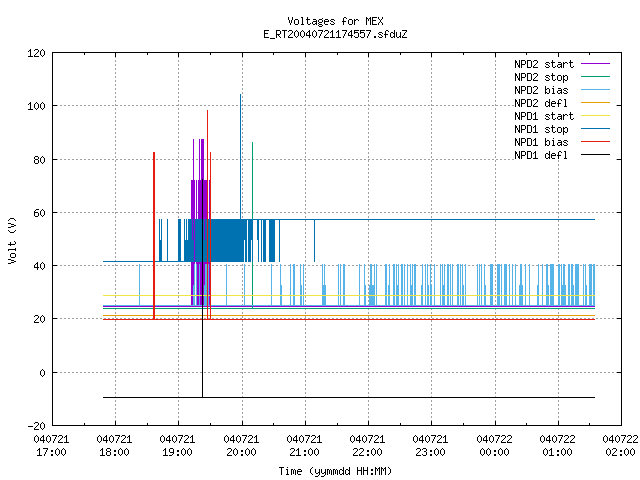
Task: Click the 'NPD1 bias' legend label
Action: point(541,142)
